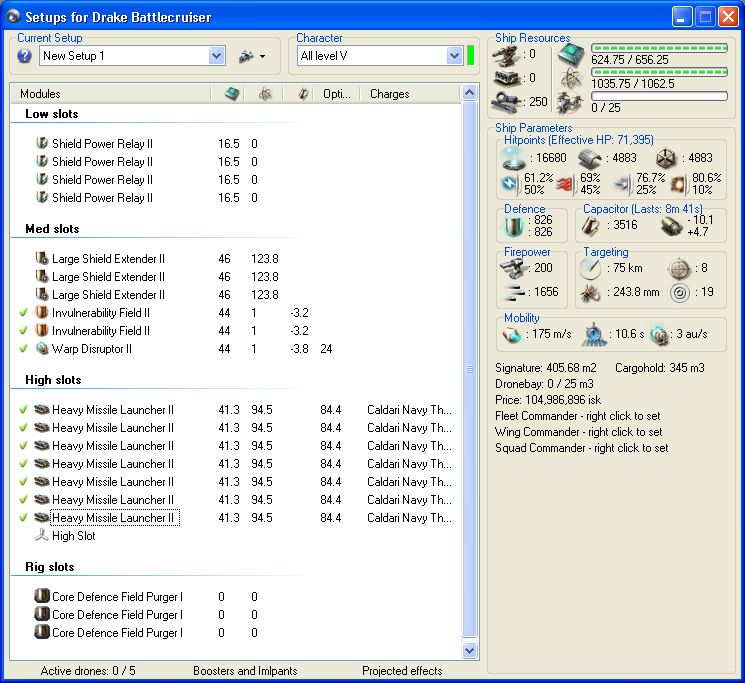
Task: Toggle the second Invulnerability Field II checkmark
Action: pyautogui.click(x=23, y=331)
